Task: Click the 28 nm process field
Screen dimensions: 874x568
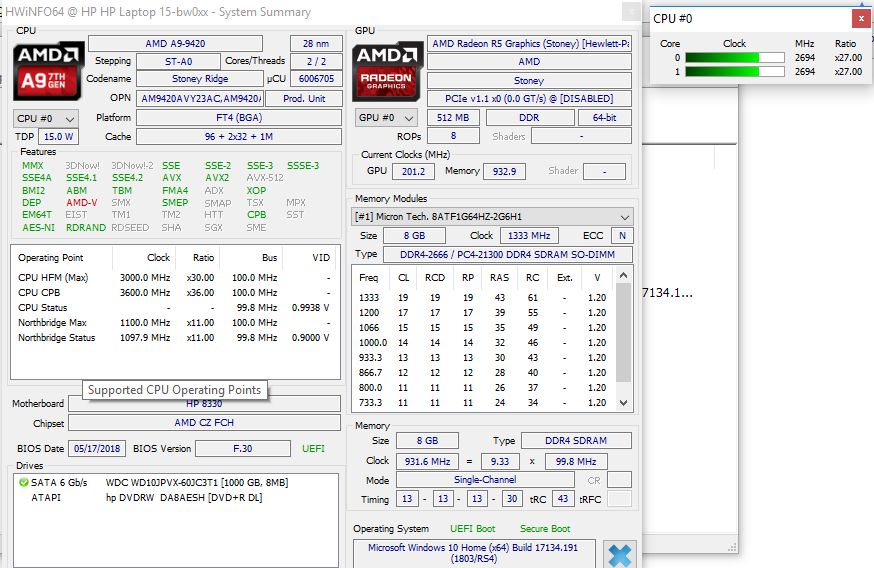Action: coord(316,43)
